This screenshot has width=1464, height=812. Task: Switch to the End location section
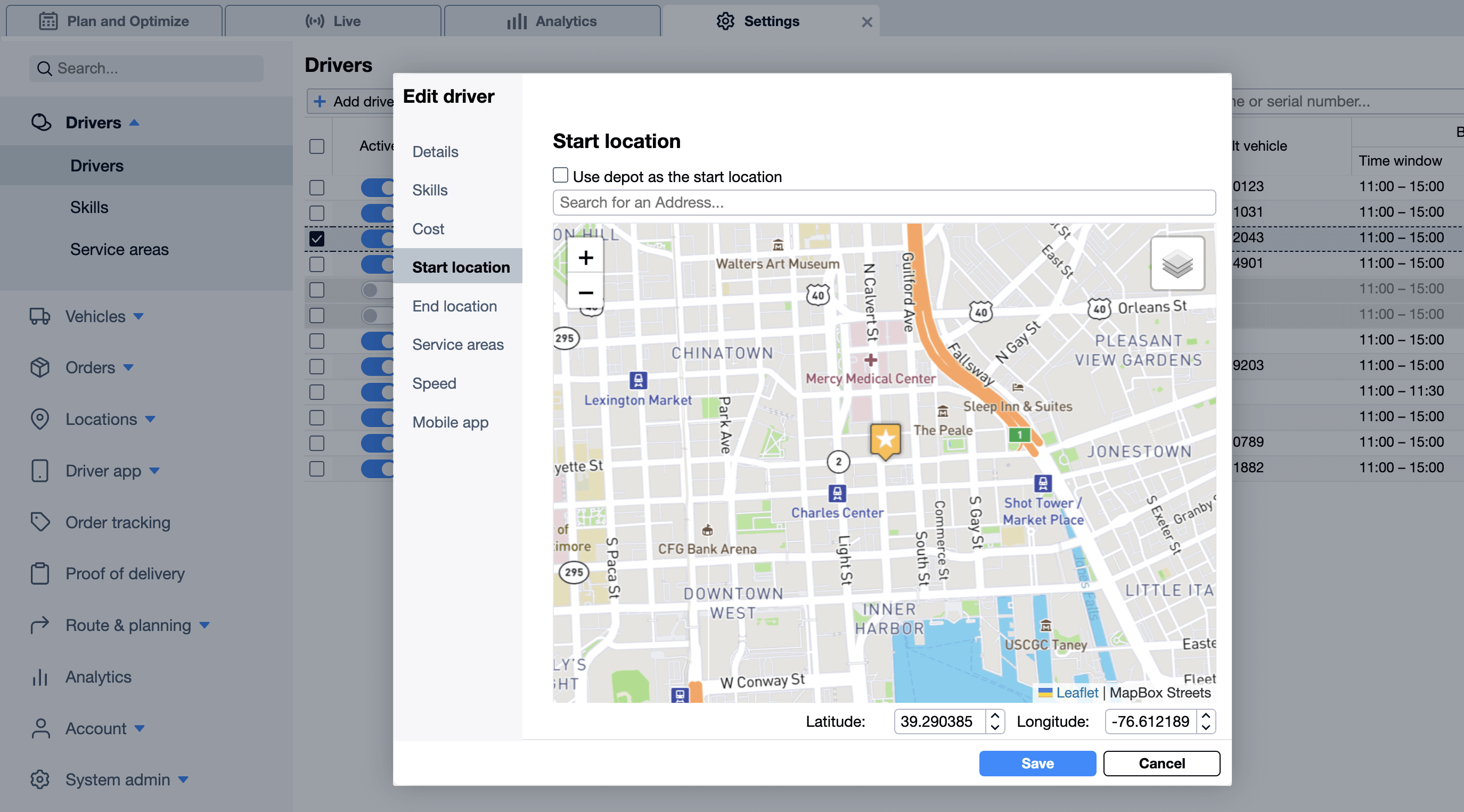point(454,306)
